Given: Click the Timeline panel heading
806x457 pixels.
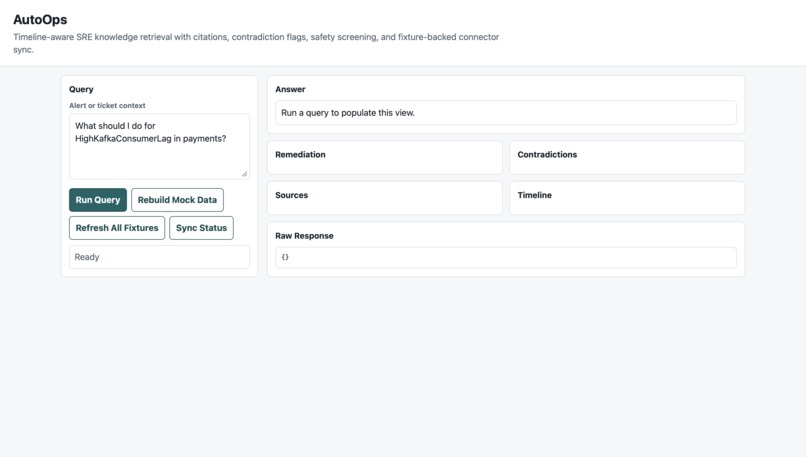Looking at the screenshot, I should pos(535,195).
